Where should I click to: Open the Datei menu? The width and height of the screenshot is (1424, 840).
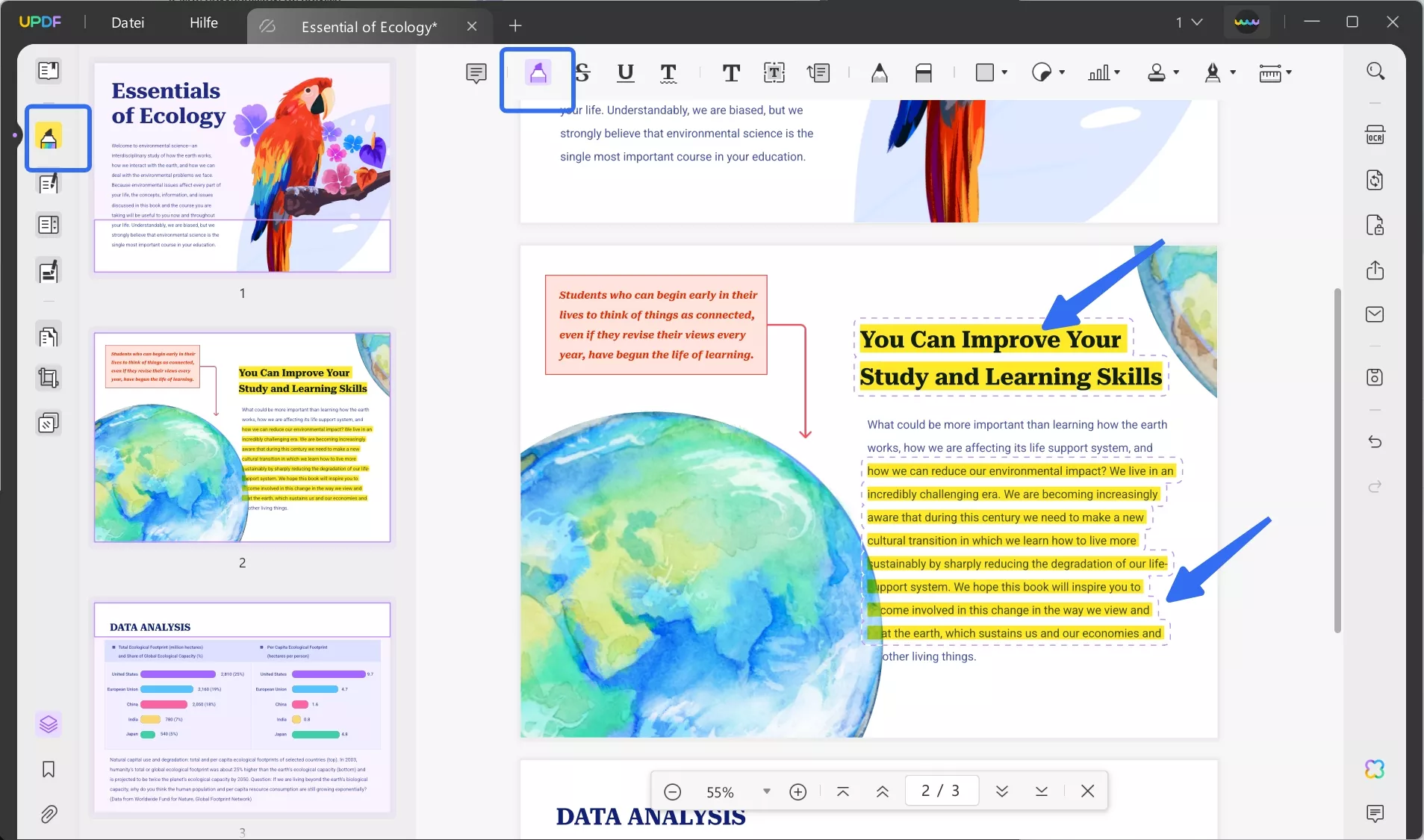pos(128,22)
